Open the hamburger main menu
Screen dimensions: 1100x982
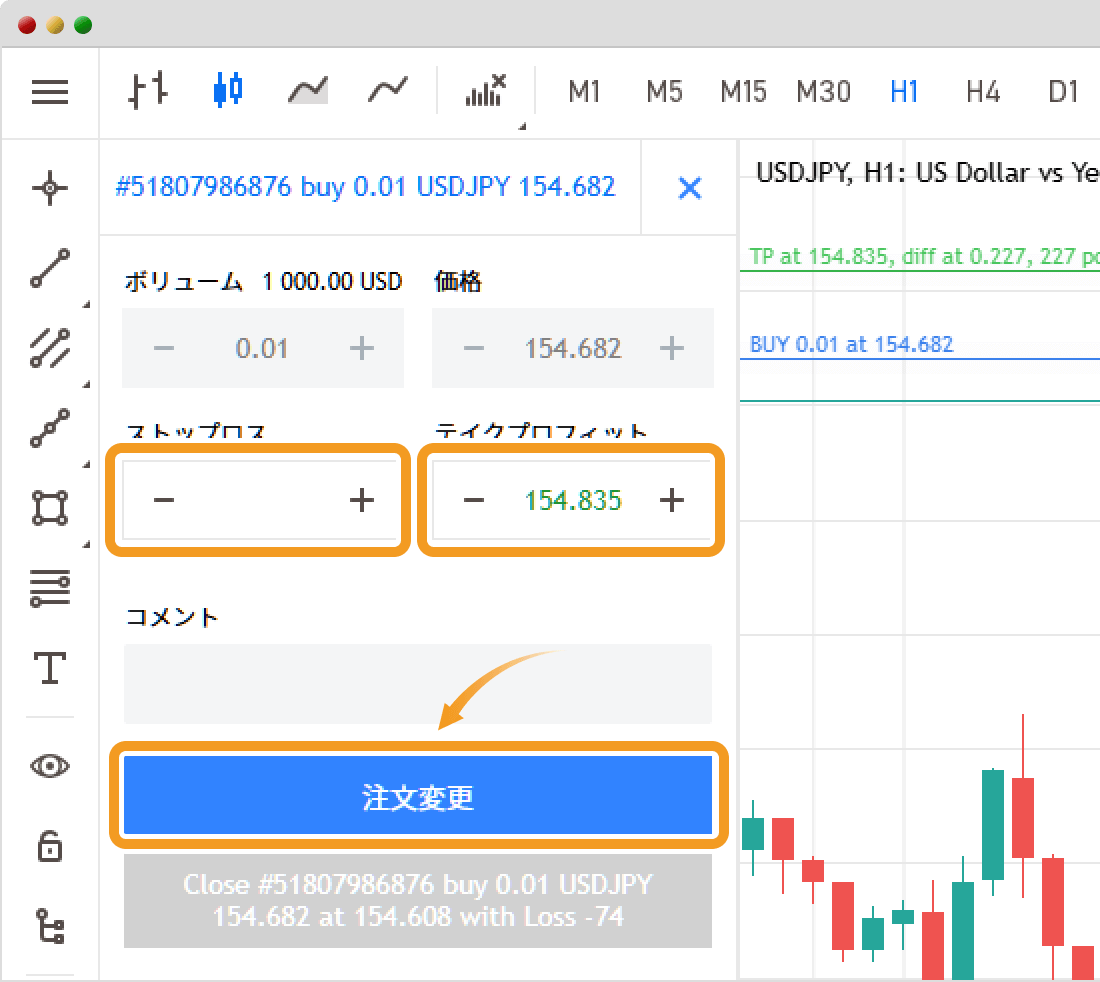pos(50,92)
